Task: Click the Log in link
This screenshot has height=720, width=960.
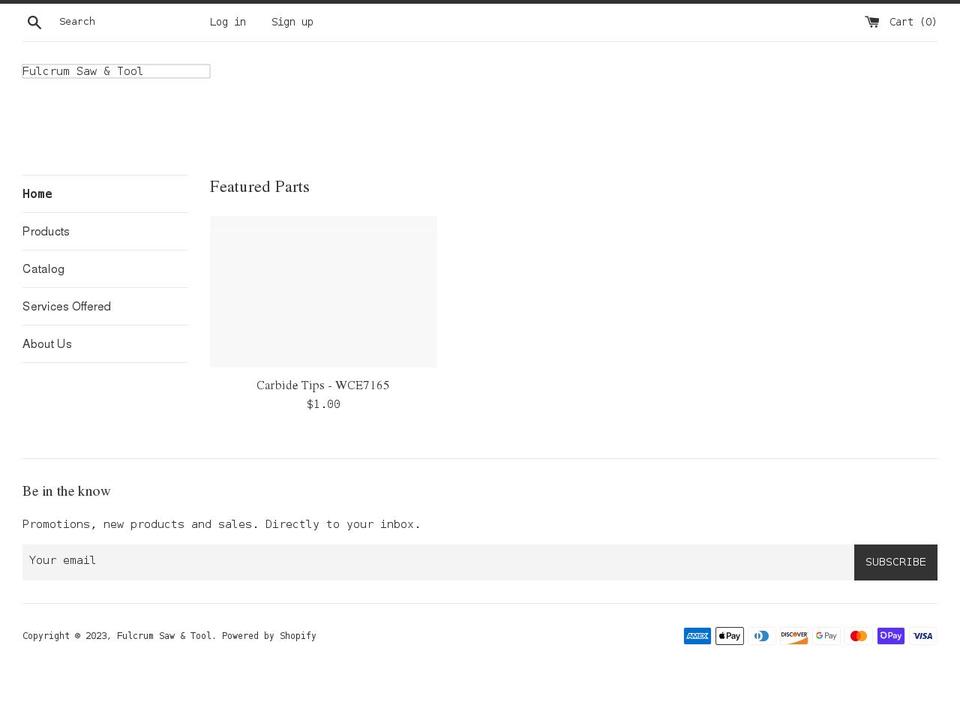Action: click(x=227, y=21)
